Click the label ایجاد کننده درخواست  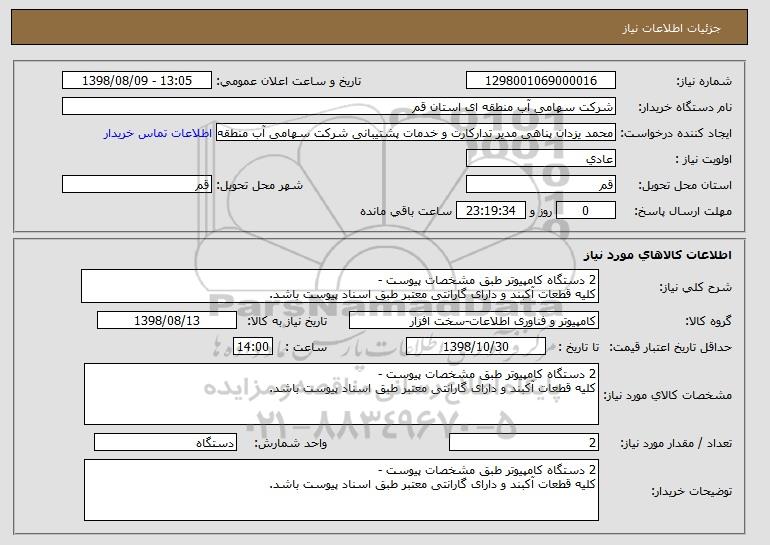(676, 134)
